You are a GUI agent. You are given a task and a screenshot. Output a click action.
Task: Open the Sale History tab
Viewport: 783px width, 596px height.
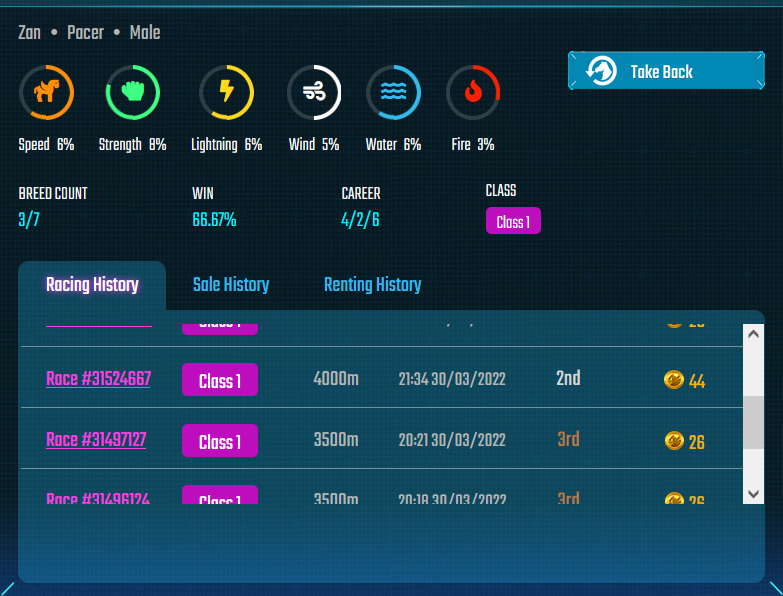tap(231, 285)
